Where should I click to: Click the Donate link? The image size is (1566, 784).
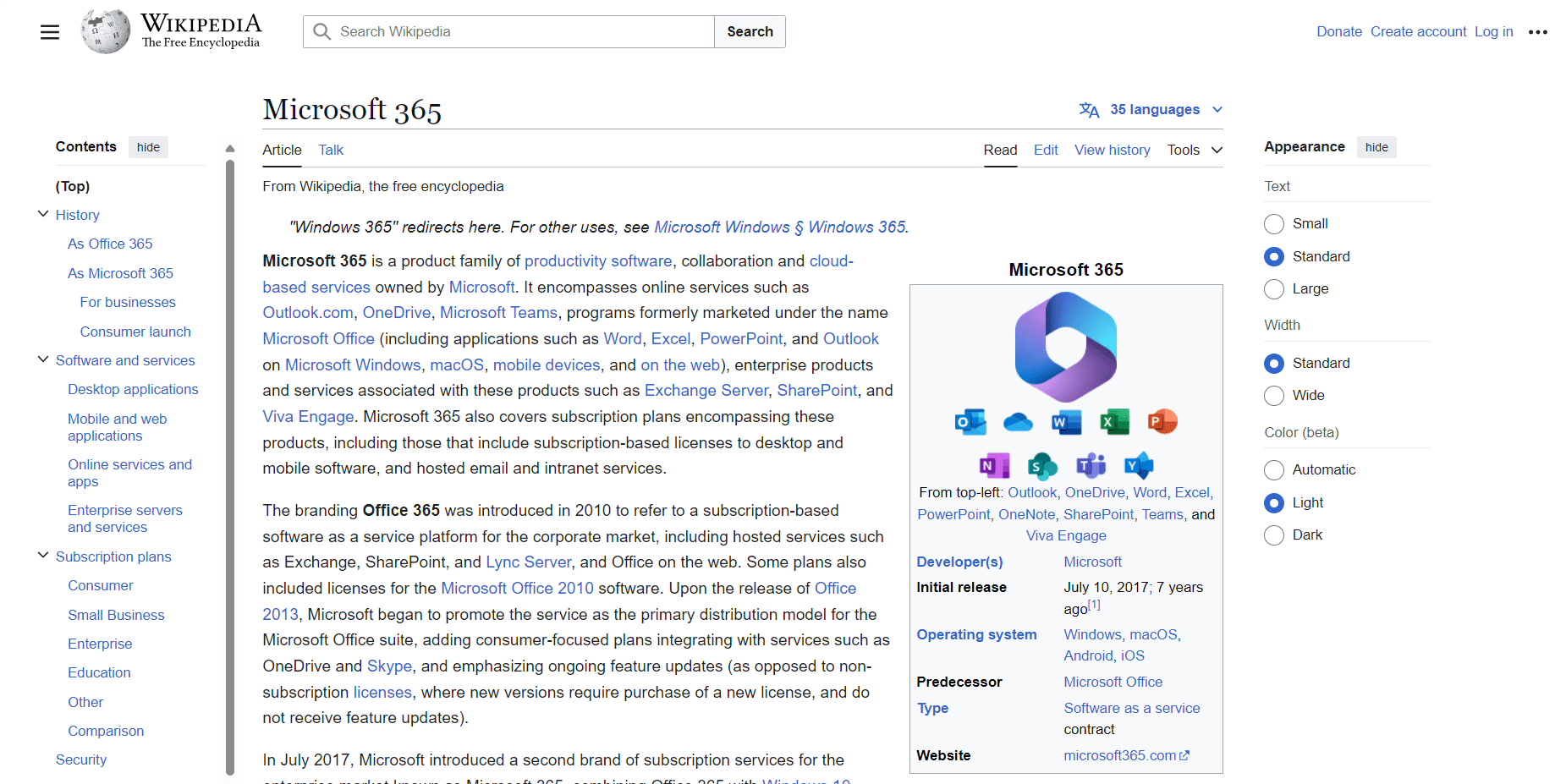coord(1338,31)
